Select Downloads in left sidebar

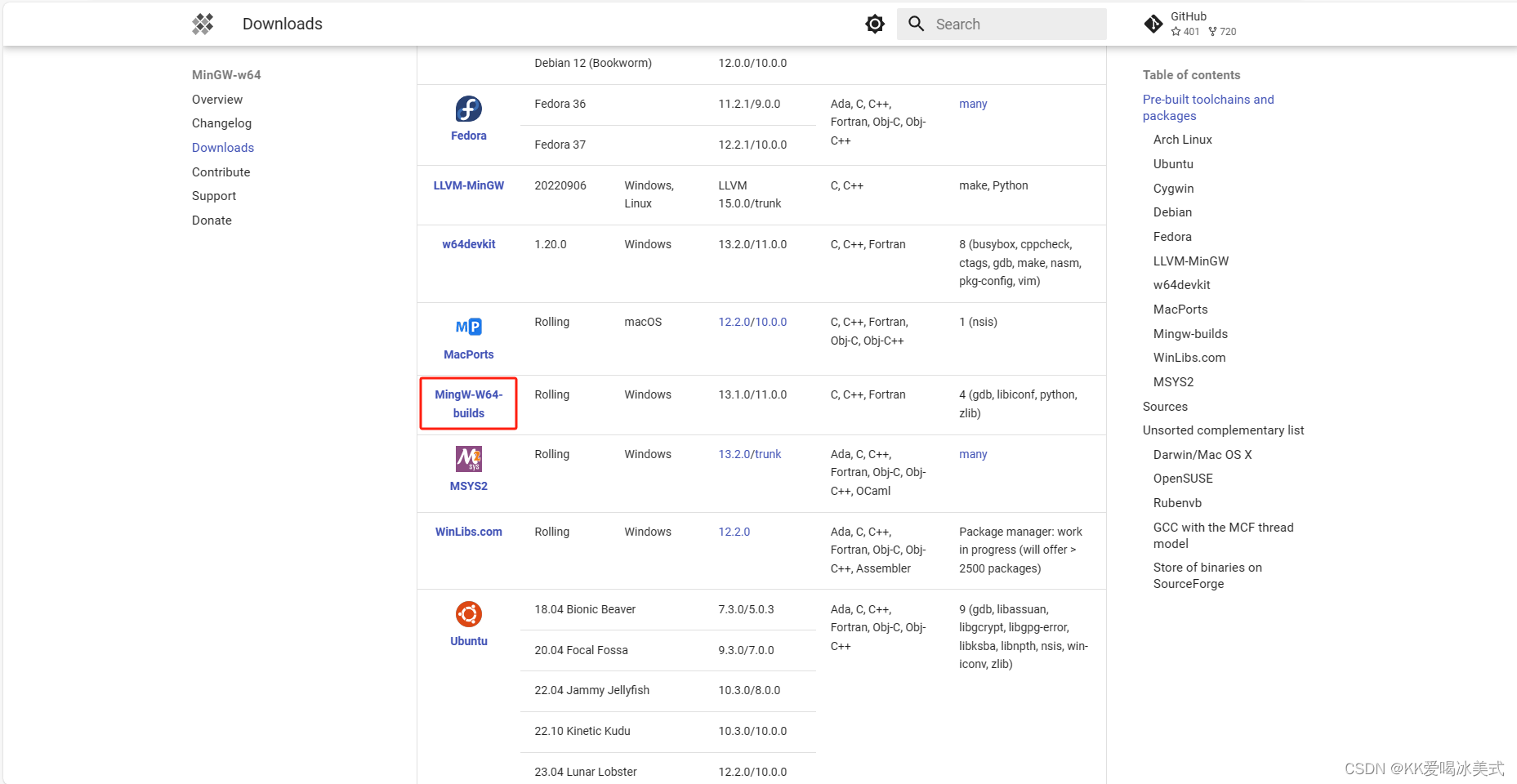[223, 148]
